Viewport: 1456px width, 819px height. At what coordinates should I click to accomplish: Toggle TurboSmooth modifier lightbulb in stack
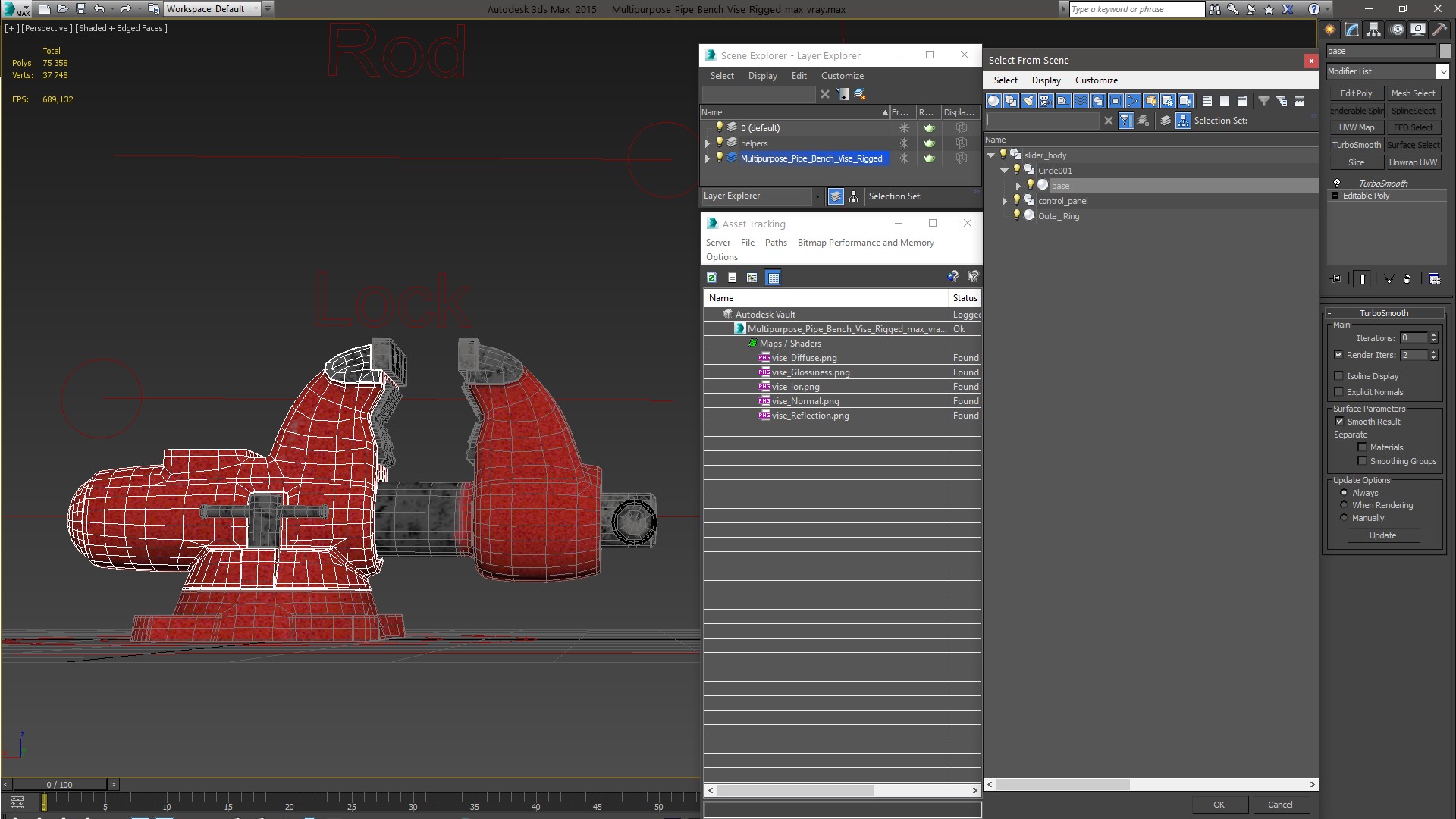[1337, 184]
